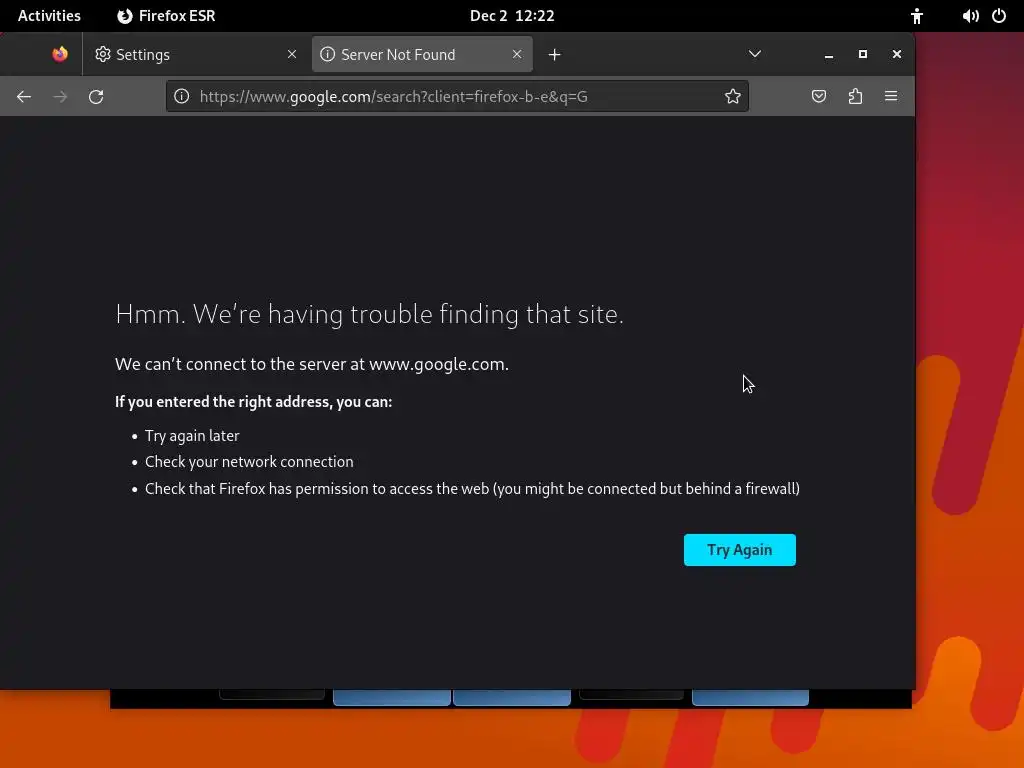Maximize the Firefox window
1024x768 pixels.
click(x=863, y=54)
